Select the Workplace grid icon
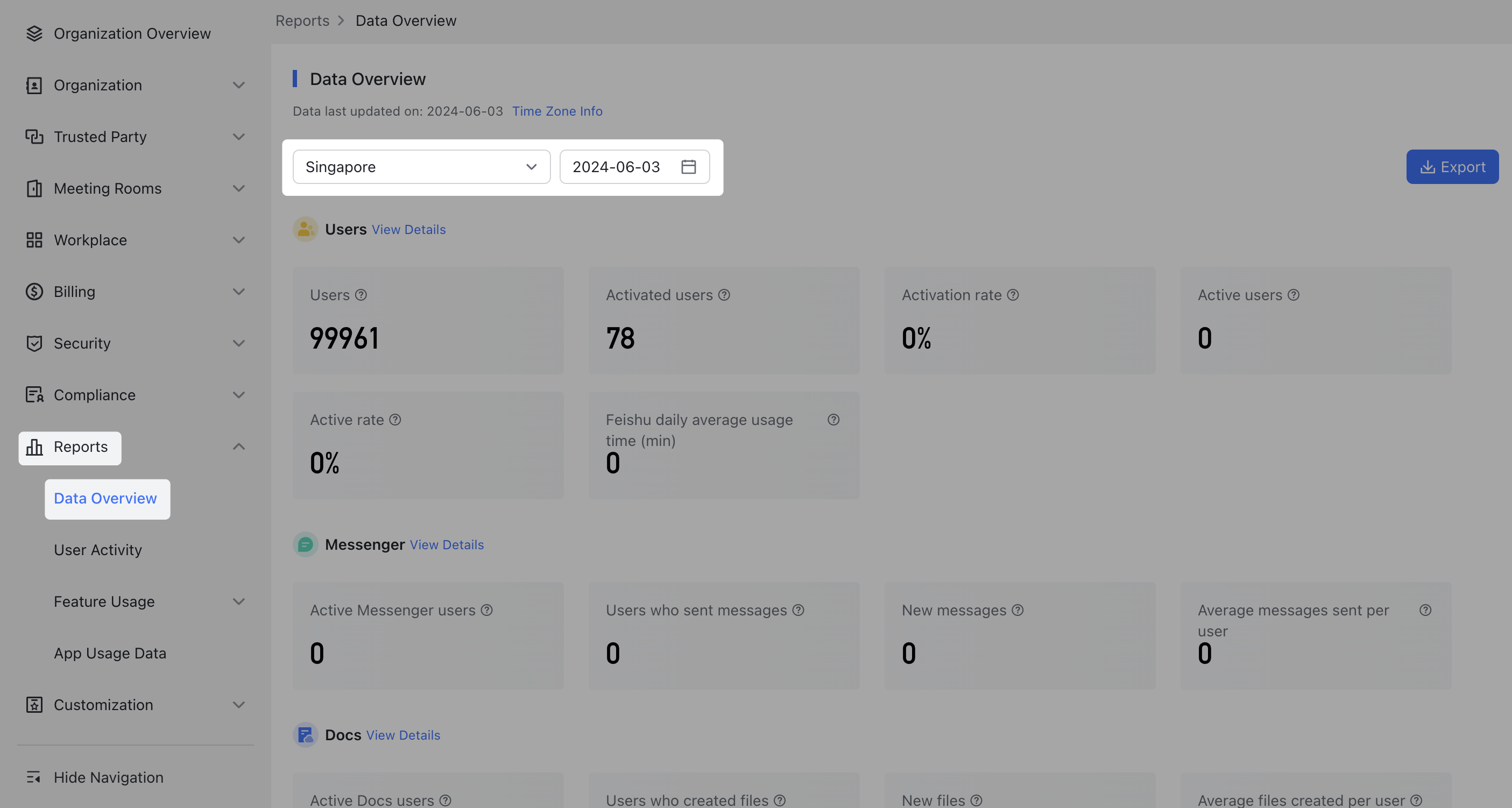This screenshot has height=808, width=1512. (34, 240)
